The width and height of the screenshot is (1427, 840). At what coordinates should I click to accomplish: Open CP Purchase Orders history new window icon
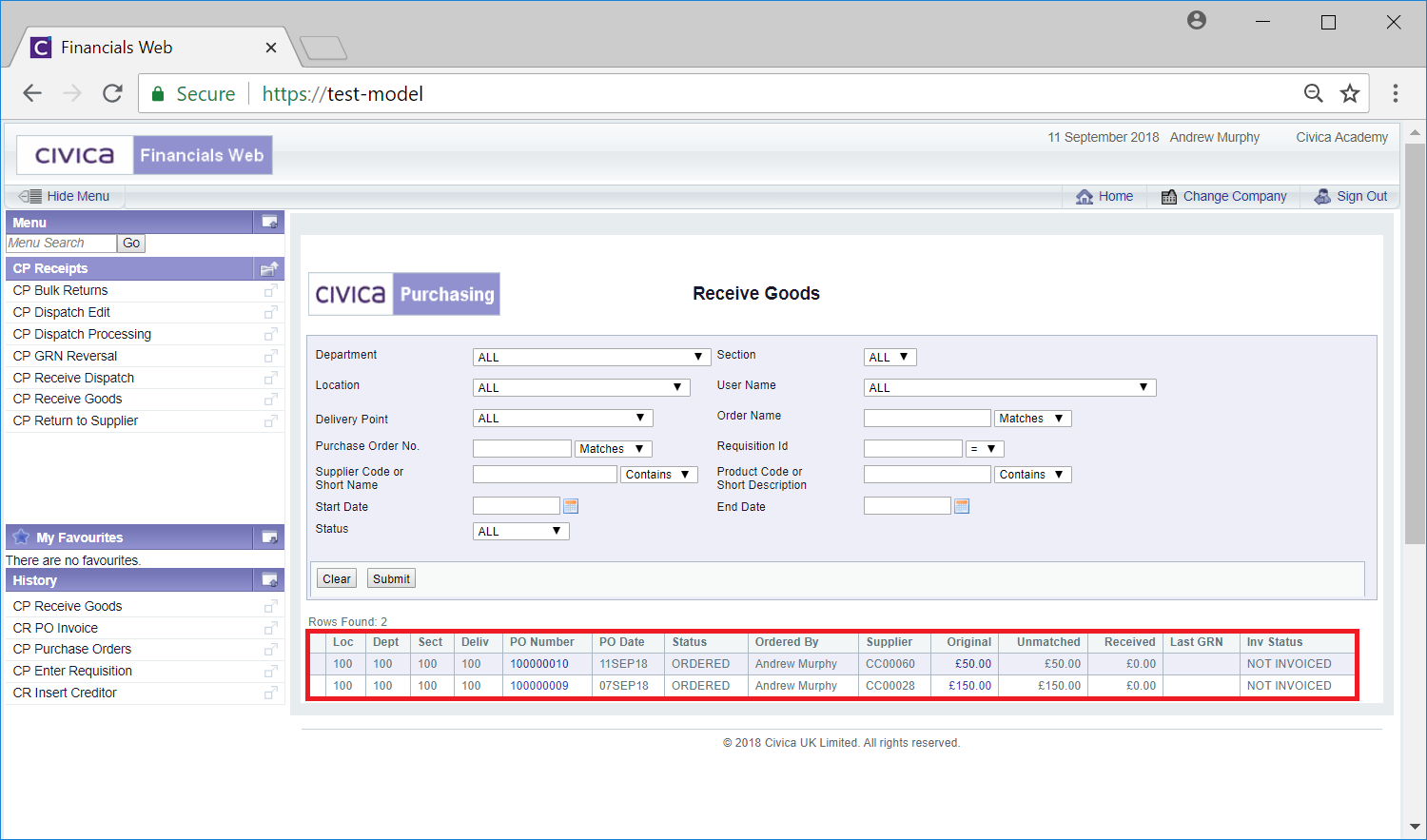coord(271,649)
